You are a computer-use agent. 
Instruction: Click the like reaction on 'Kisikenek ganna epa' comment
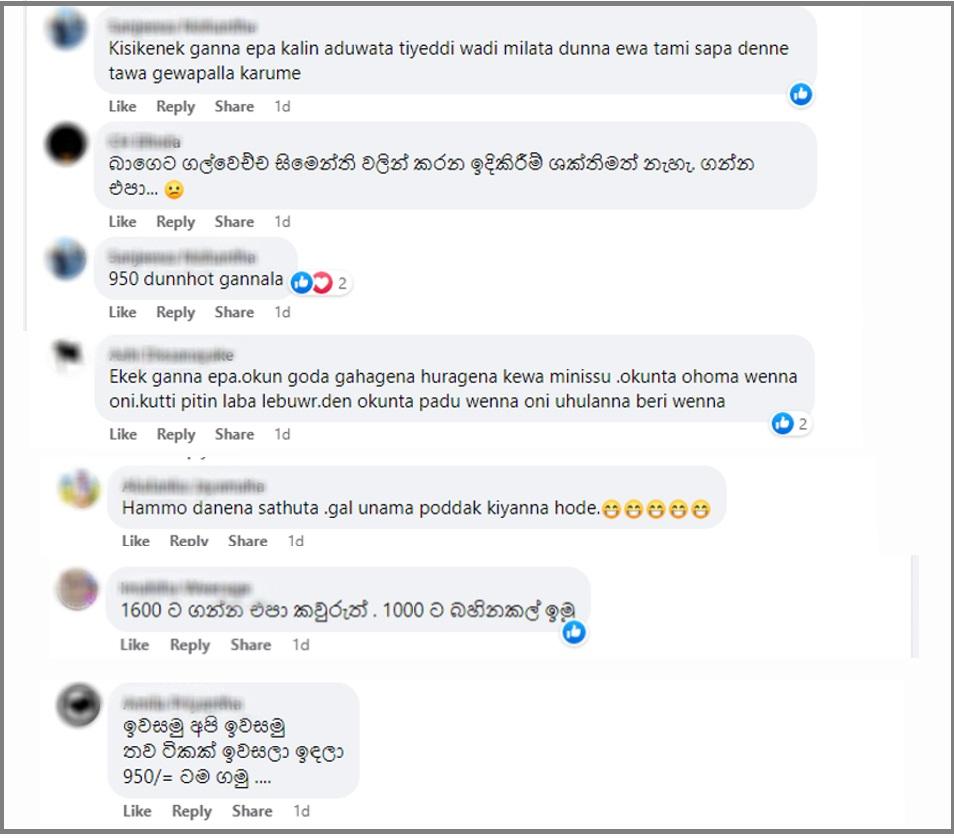(801, 94)
